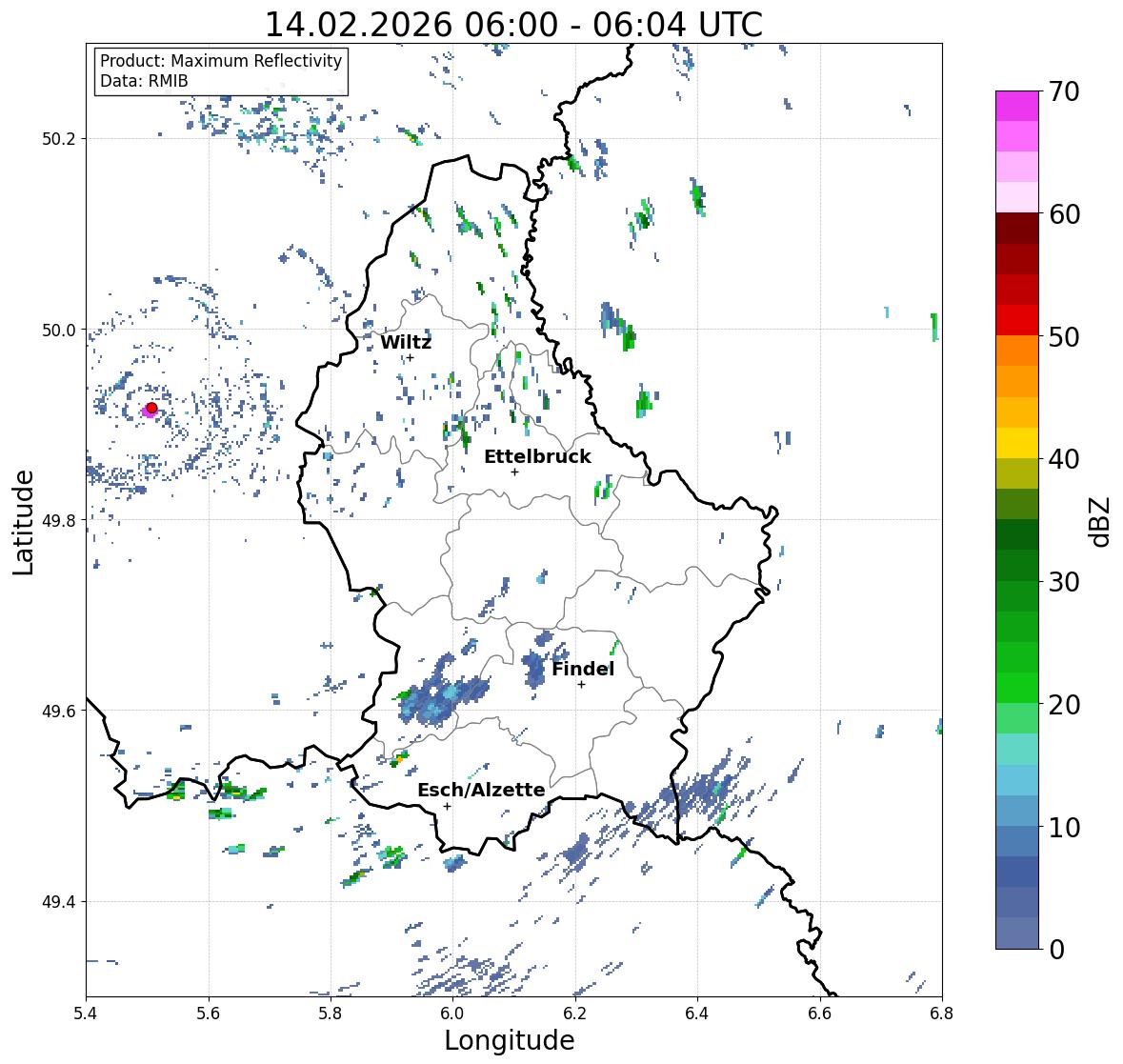Click the magenta top colorbar segment
Screen dimensions: 1123x1064
tap(1017, 106)
